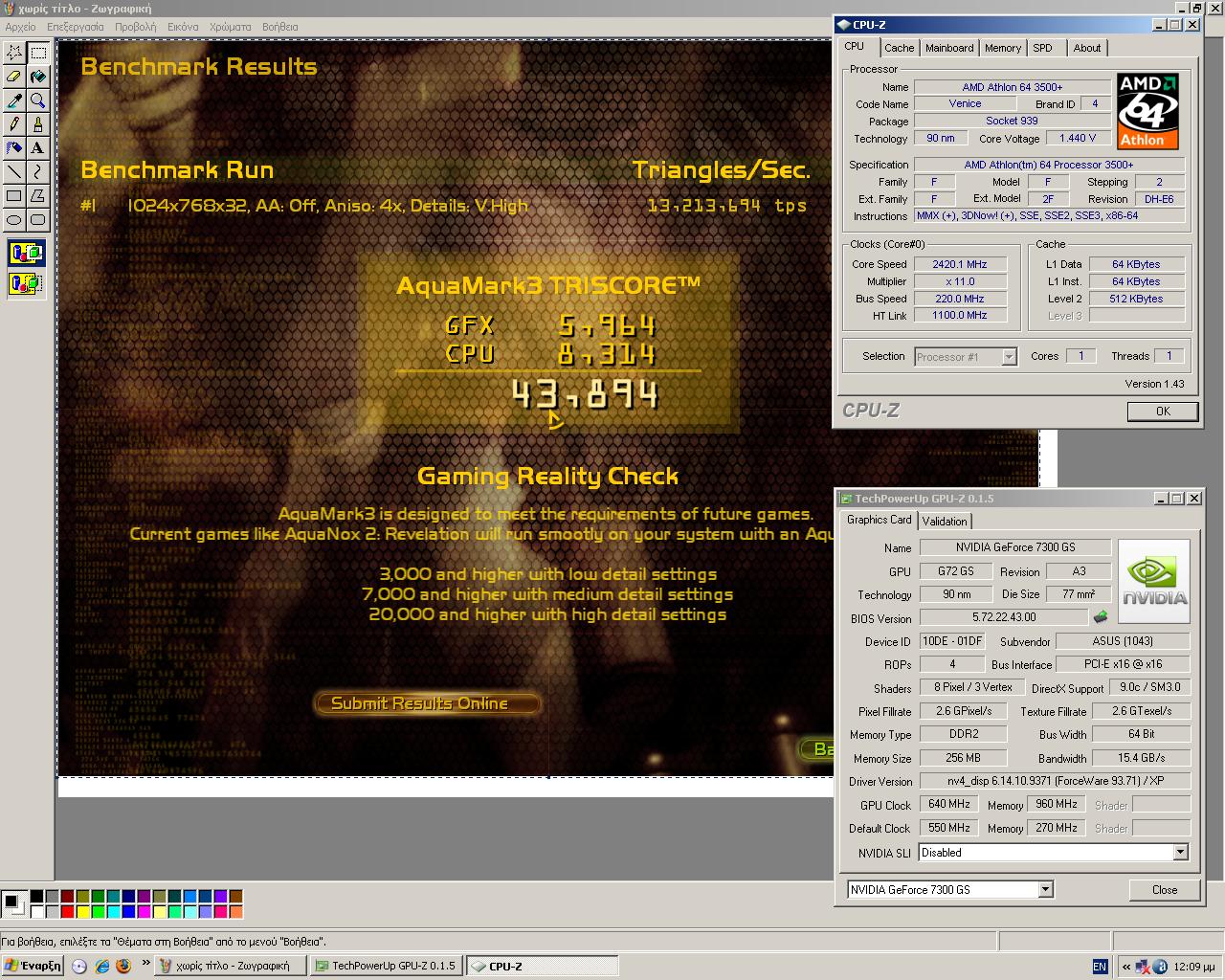This screenshot has height=980, width=1225.
Task: Activate the Text tool in Paint
Action: click(38, 148)
